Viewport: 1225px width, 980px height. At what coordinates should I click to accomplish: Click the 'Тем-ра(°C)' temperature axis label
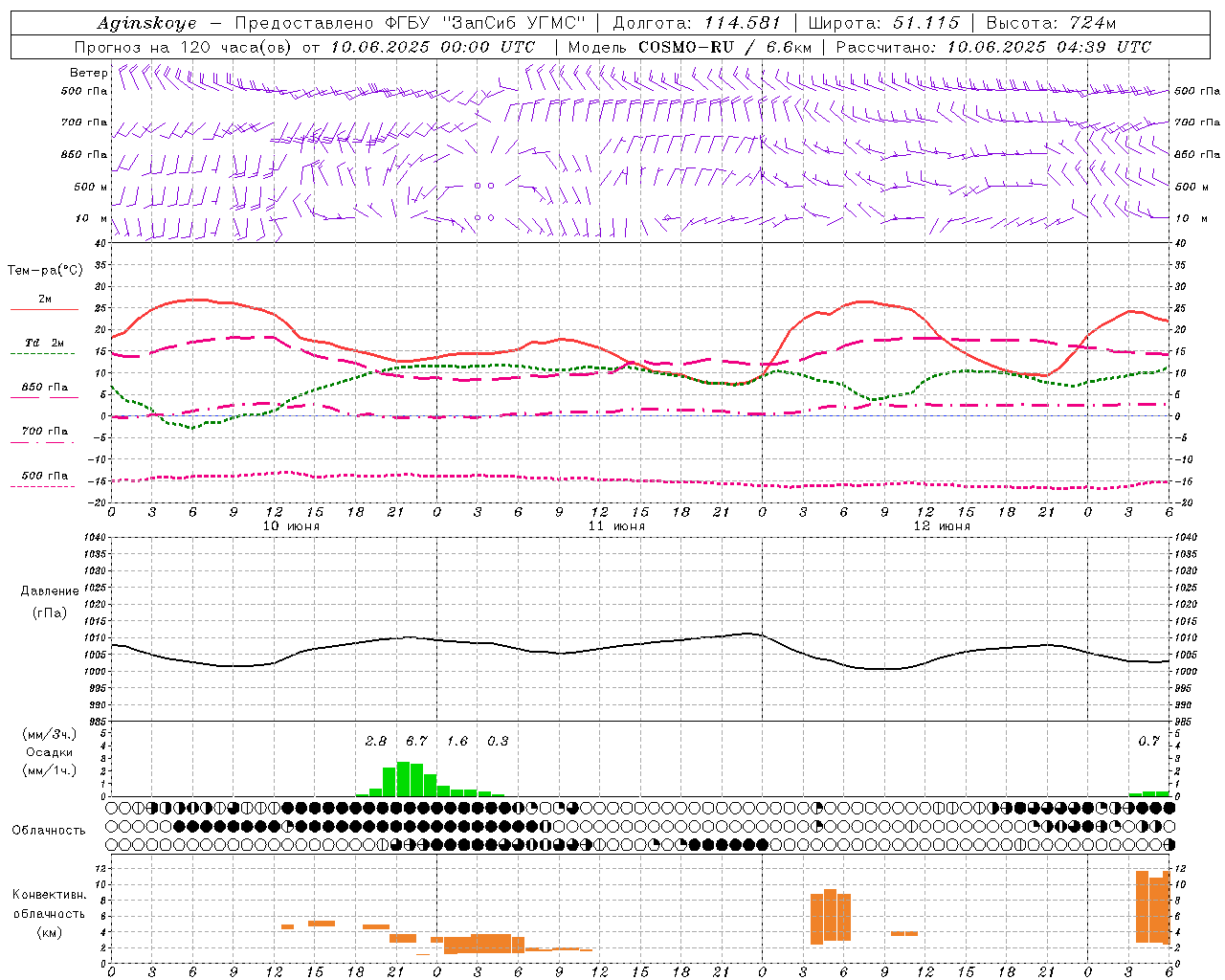point(45,271)
